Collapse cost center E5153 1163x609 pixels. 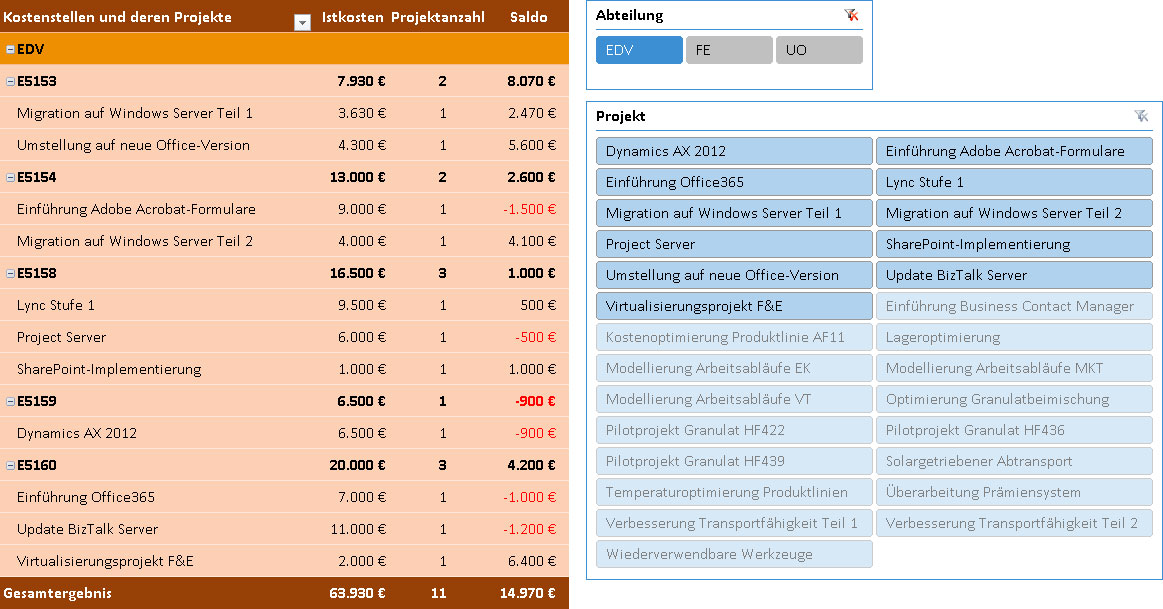coord(10,81)
